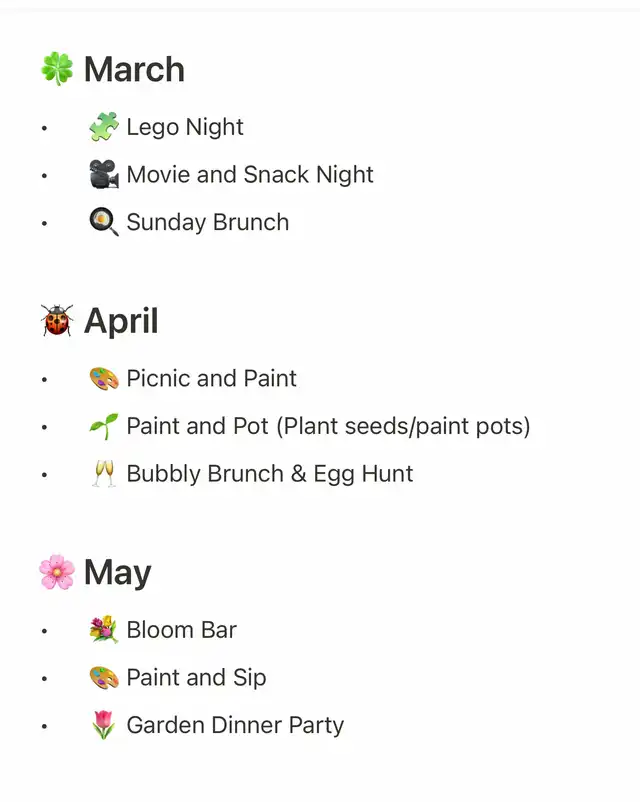This screenshot has height=802, width=640.
Task: Click the puzzle piece emoji for Lego Night
Action: 104,127
